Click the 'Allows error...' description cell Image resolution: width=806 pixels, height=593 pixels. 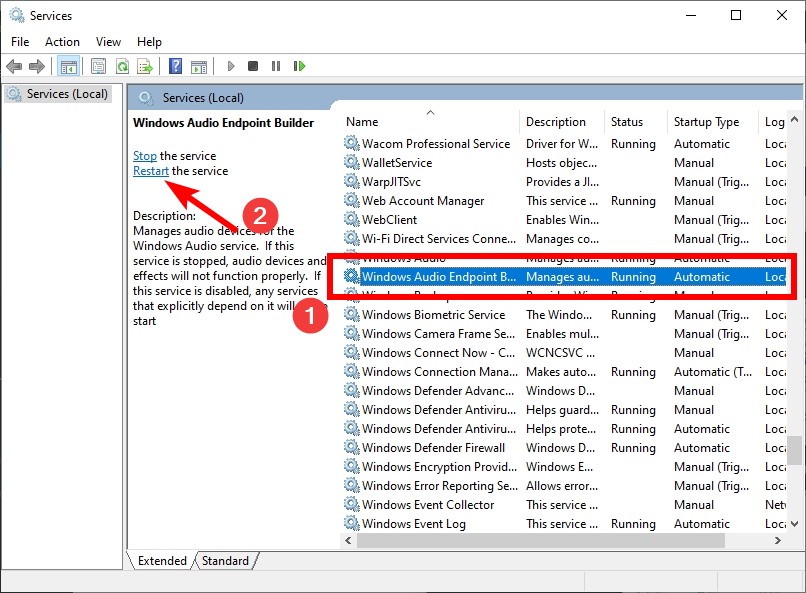point(562,486)
